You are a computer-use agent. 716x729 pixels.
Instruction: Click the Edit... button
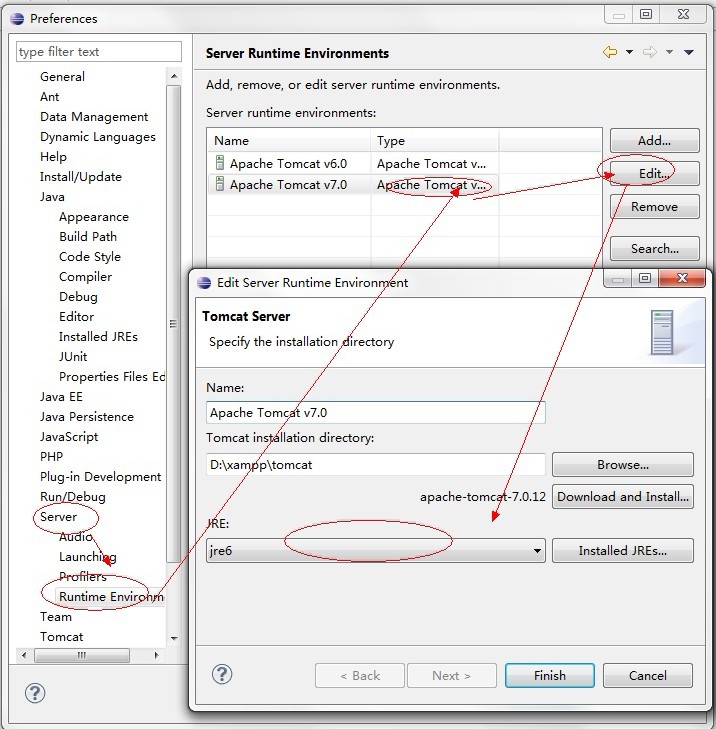coord(654,173)
